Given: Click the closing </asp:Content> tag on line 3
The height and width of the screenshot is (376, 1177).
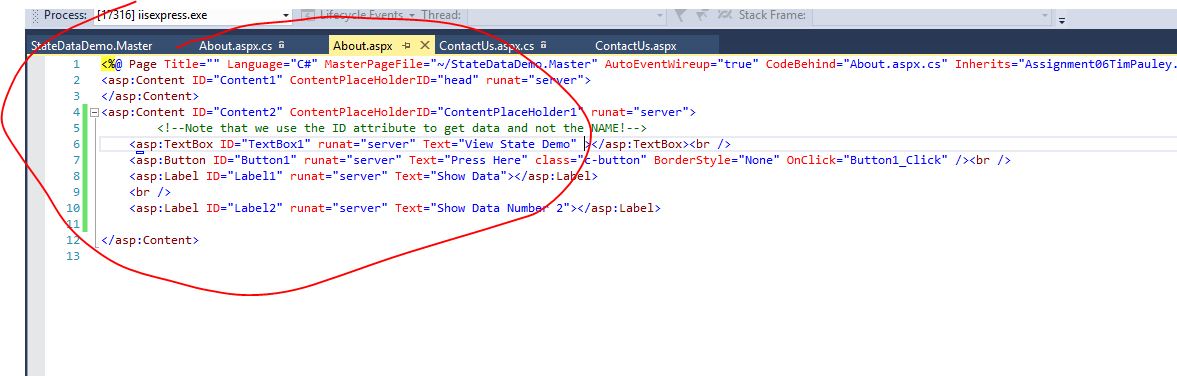Looking at the screenshot, I should (149, 96).
